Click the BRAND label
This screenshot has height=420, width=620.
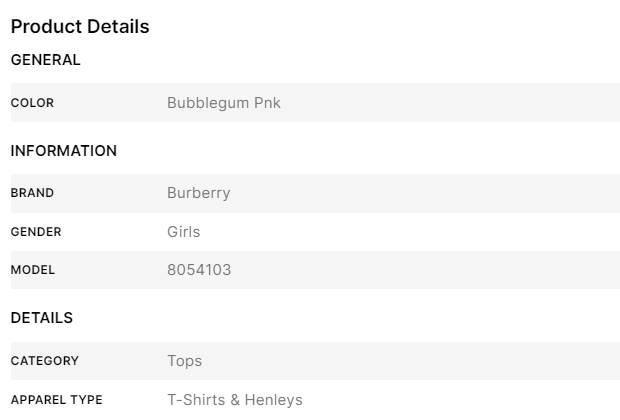32,193
